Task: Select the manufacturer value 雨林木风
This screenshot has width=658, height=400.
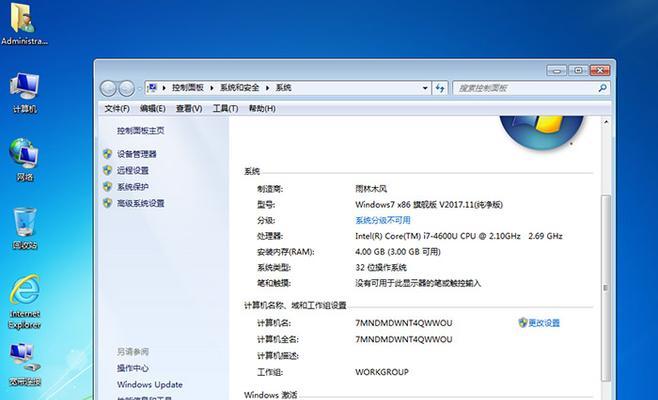Action: pyautogui.click(x=371, y=188)
